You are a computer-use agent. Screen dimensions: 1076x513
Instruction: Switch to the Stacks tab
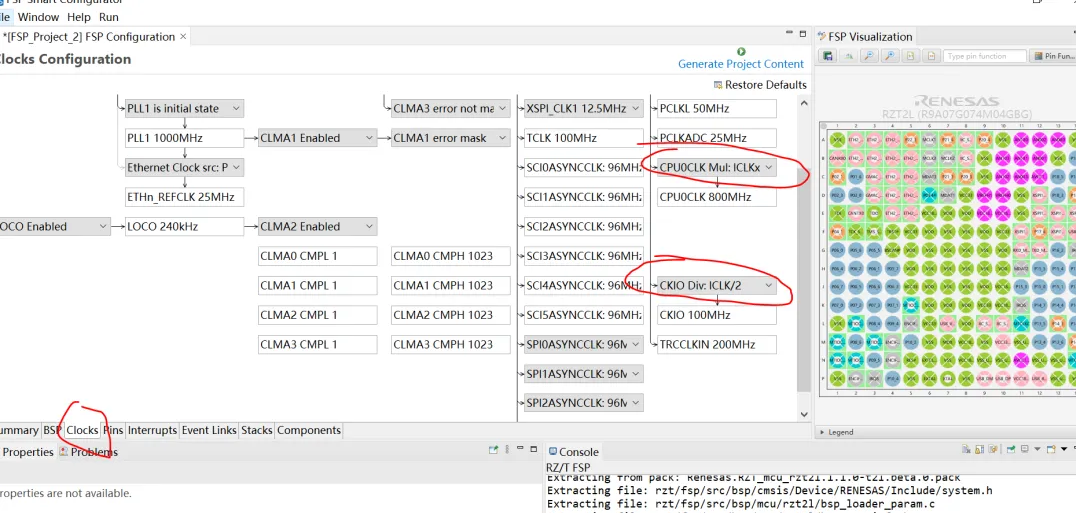click(257, 430)
